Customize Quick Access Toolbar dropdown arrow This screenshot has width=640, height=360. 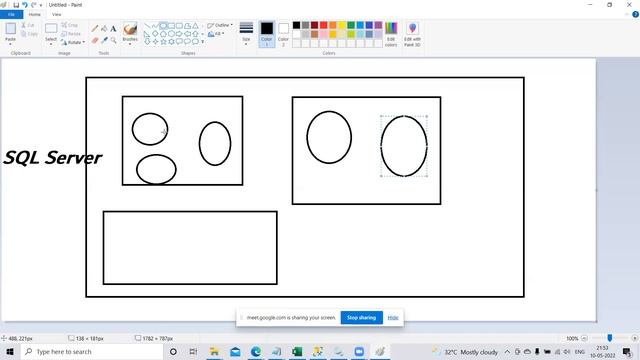pyautogui.click(x=41, y=5)
